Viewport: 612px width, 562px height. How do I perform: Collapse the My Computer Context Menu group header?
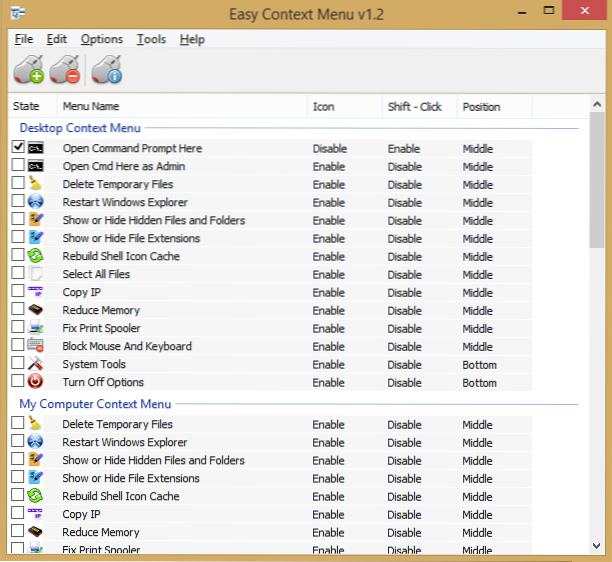[x=95, y=404]
